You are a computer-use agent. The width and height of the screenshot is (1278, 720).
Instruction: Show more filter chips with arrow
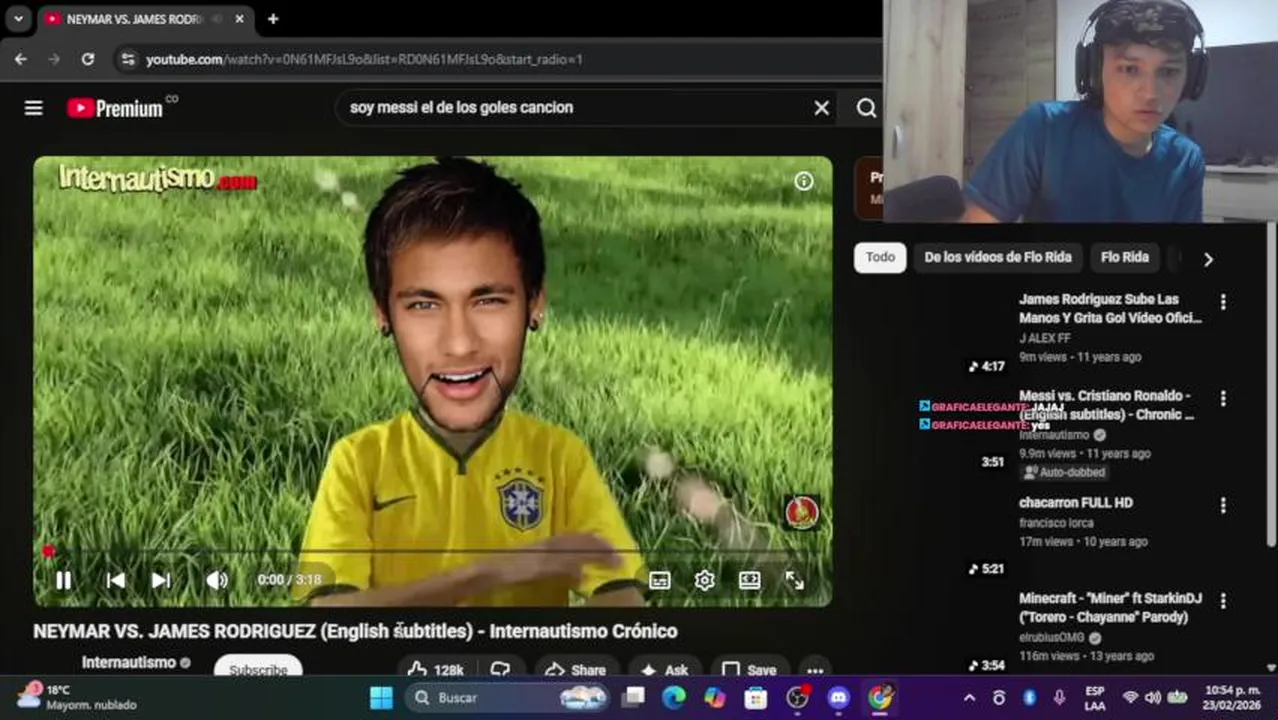[x=1208, y=259]
